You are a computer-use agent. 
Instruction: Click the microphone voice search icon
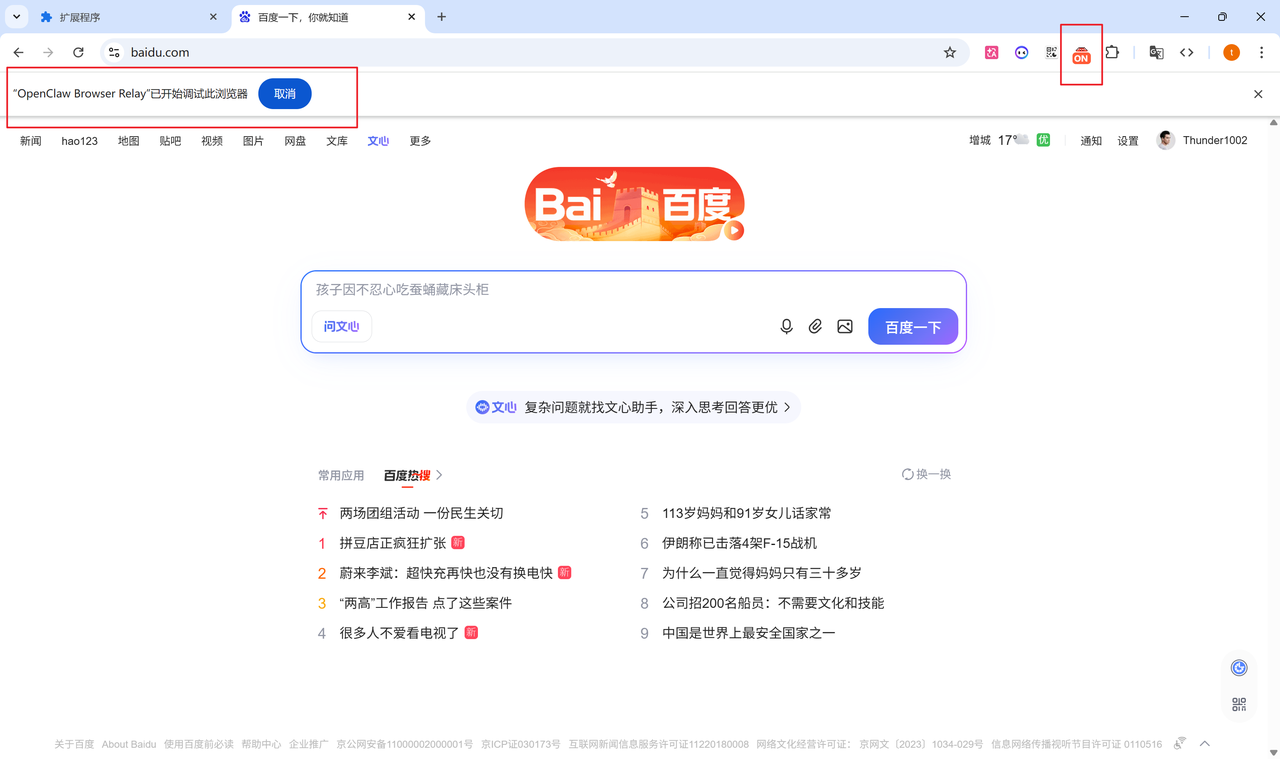click(786, 327)
